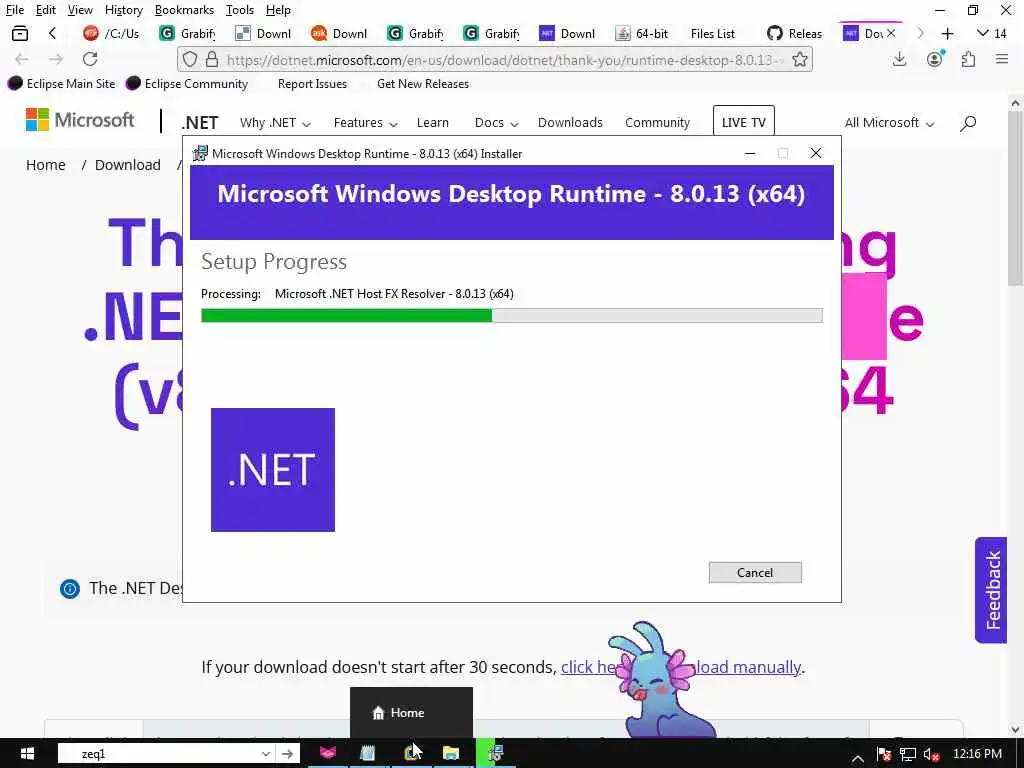
Task: Open Eclipse Main Site bookmark
Action: 61,84
